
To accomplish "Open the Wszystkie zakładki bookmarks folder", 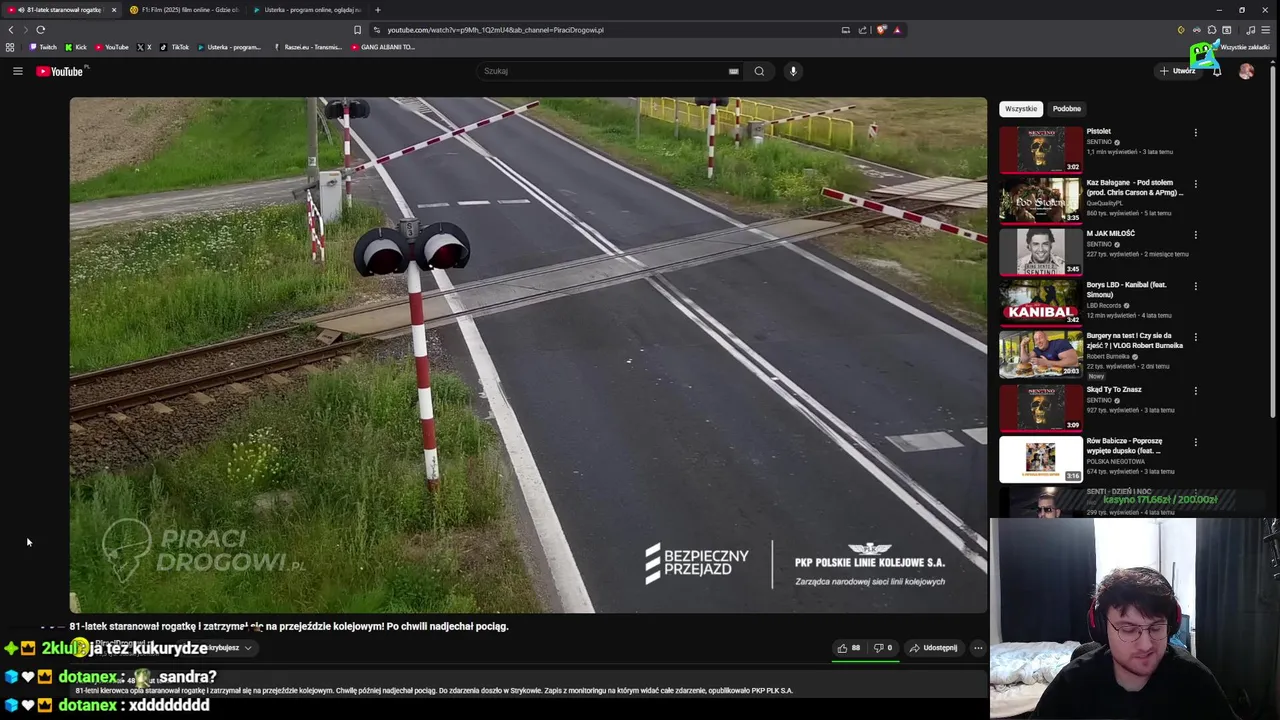I will [x=1240, y=47].
